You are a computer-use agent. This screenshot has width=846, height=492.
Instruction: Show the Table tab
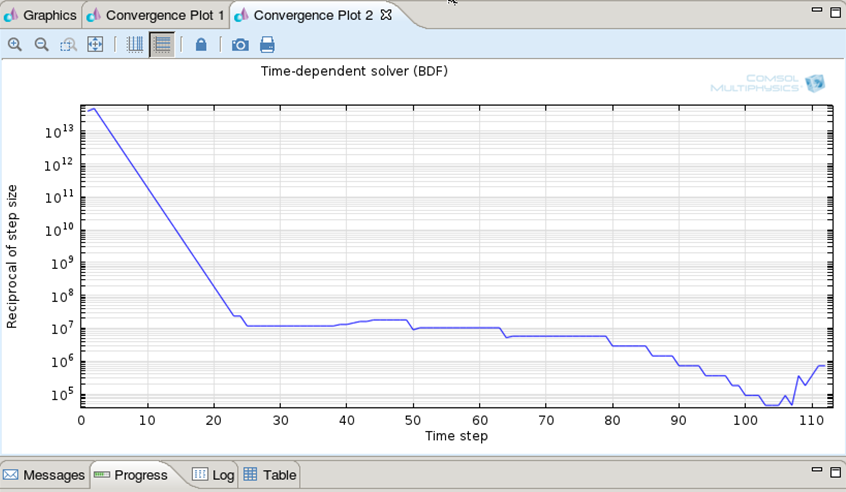click(x=270, y=475)
